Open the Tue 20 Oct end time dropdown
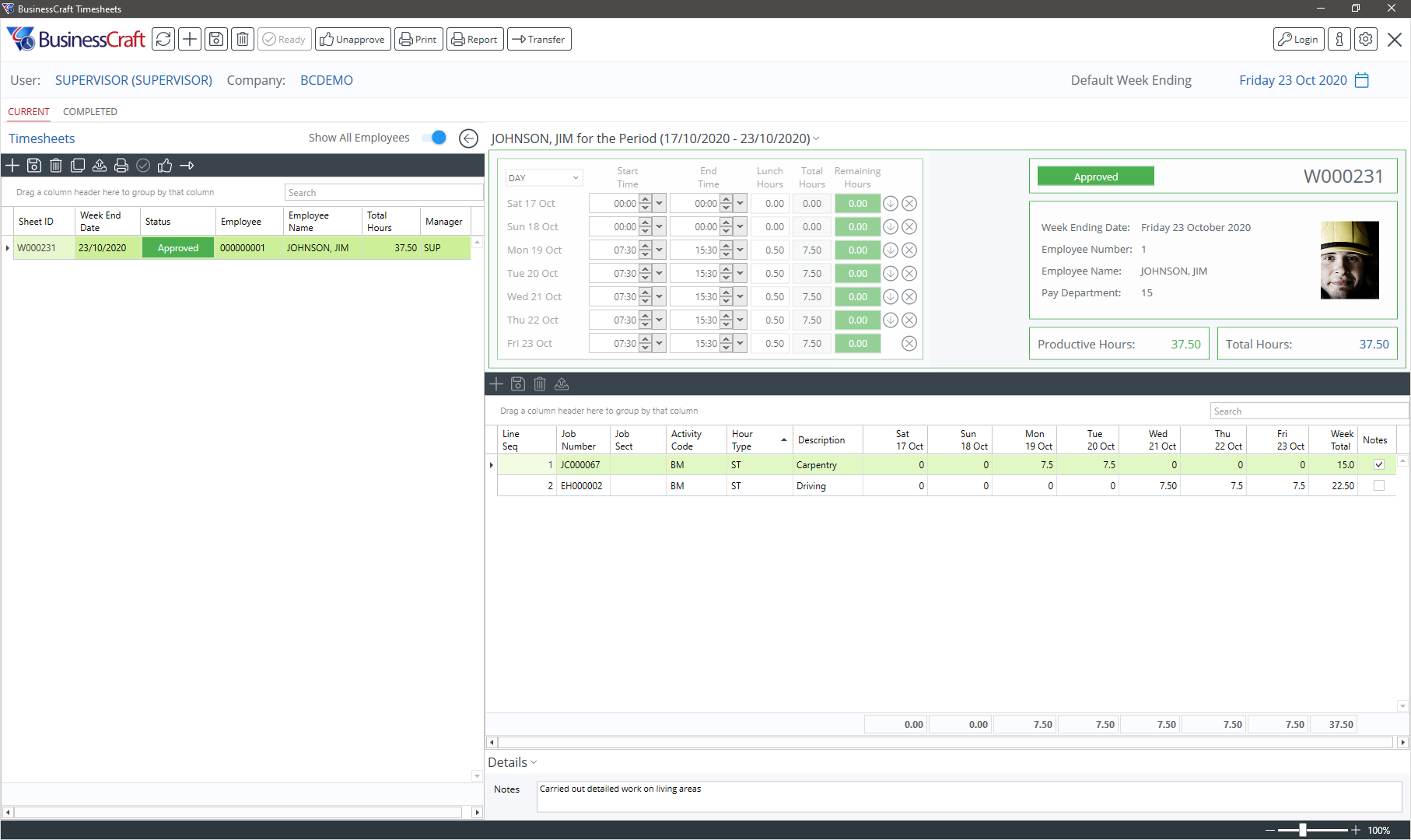The width and height of the screenshot is (1411, 840). click(741, 274)
